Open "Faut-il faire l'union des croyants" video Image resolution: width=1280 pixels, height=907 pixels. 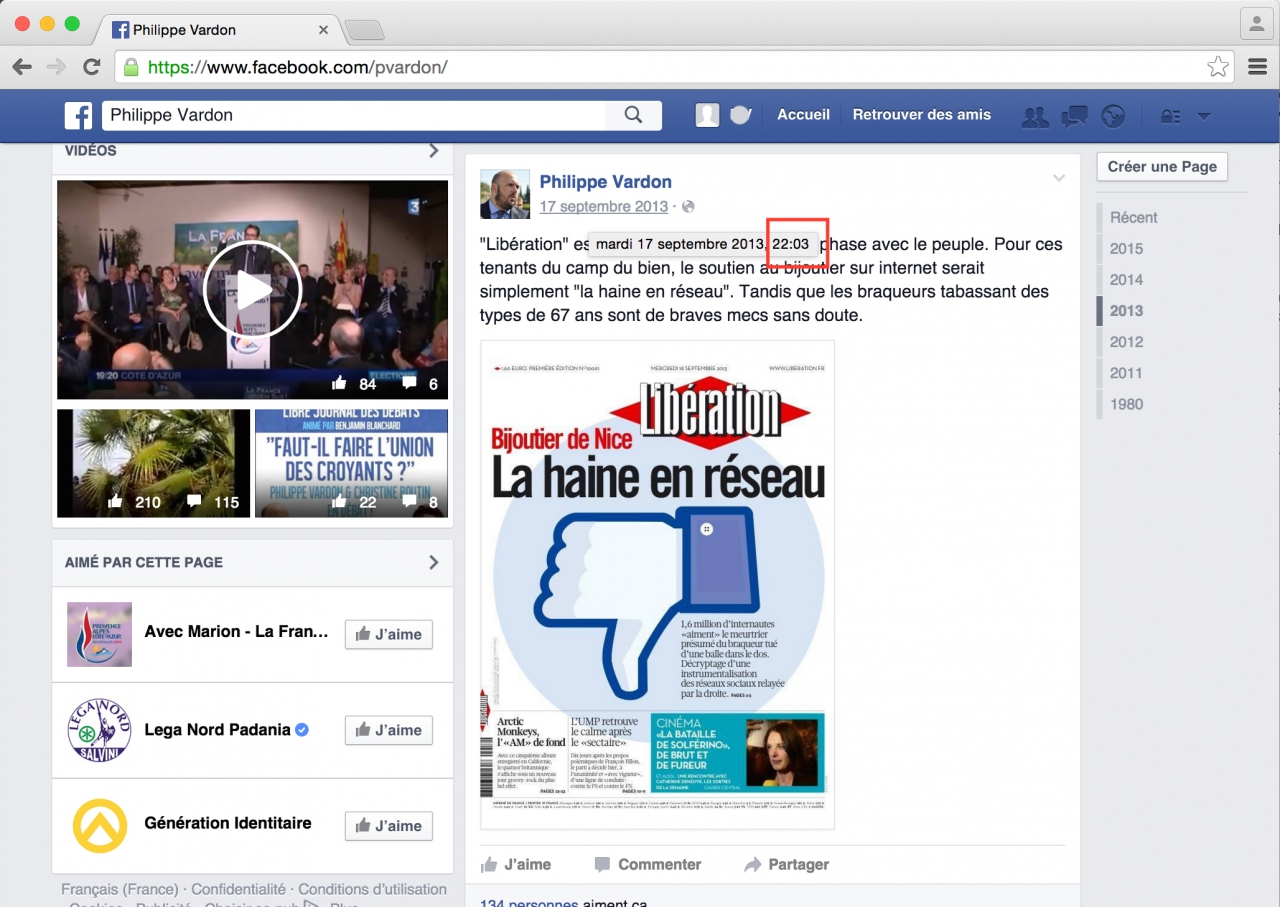pos(351,463)
